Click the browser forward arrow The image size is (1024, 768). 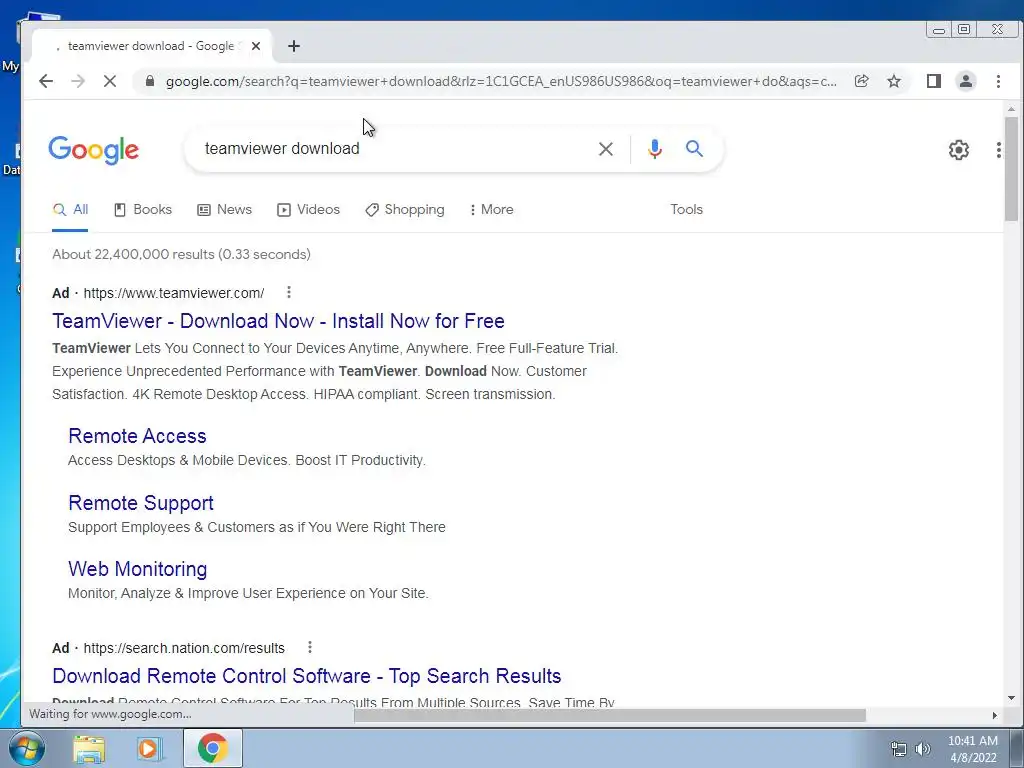78,81
